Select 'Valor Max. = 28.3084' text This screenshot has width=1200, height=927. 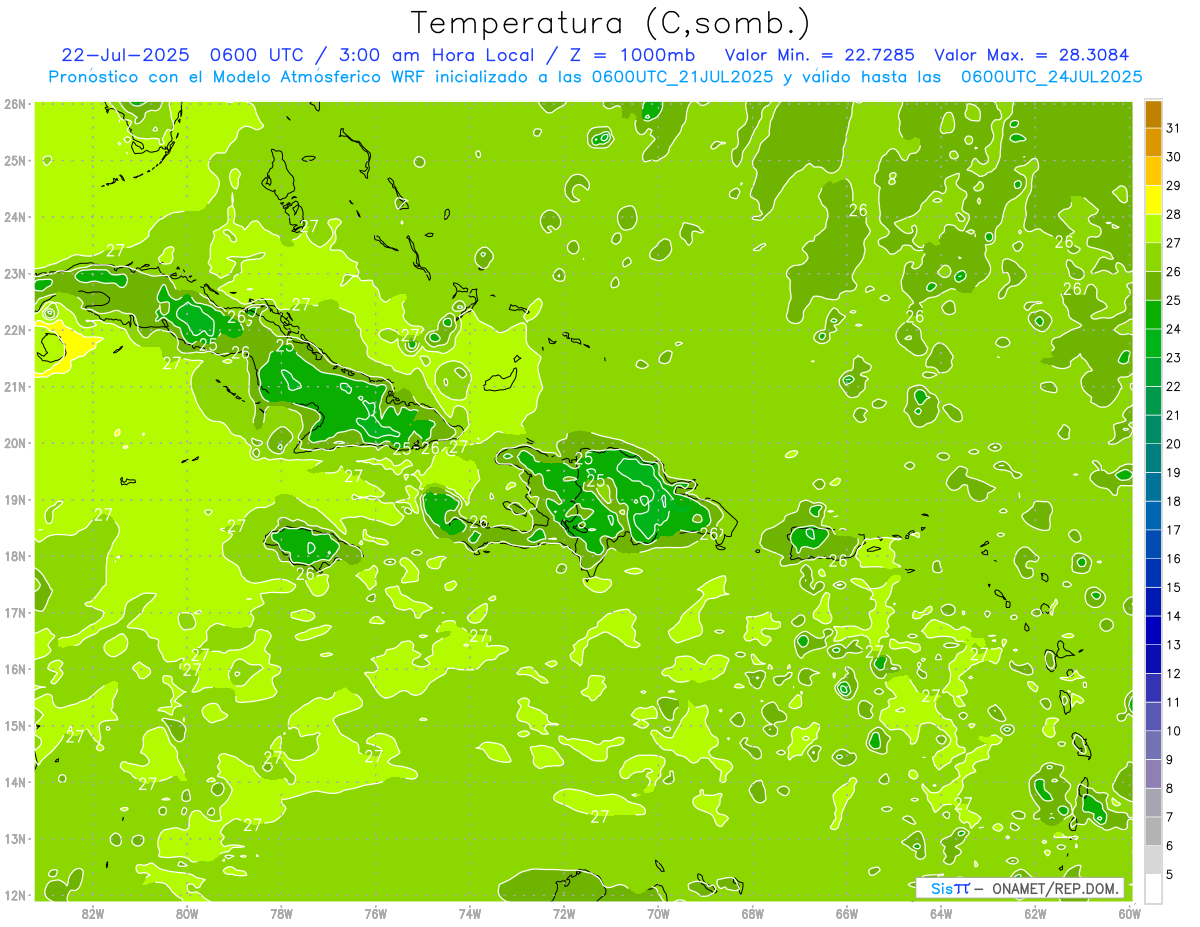(1030, 55)
